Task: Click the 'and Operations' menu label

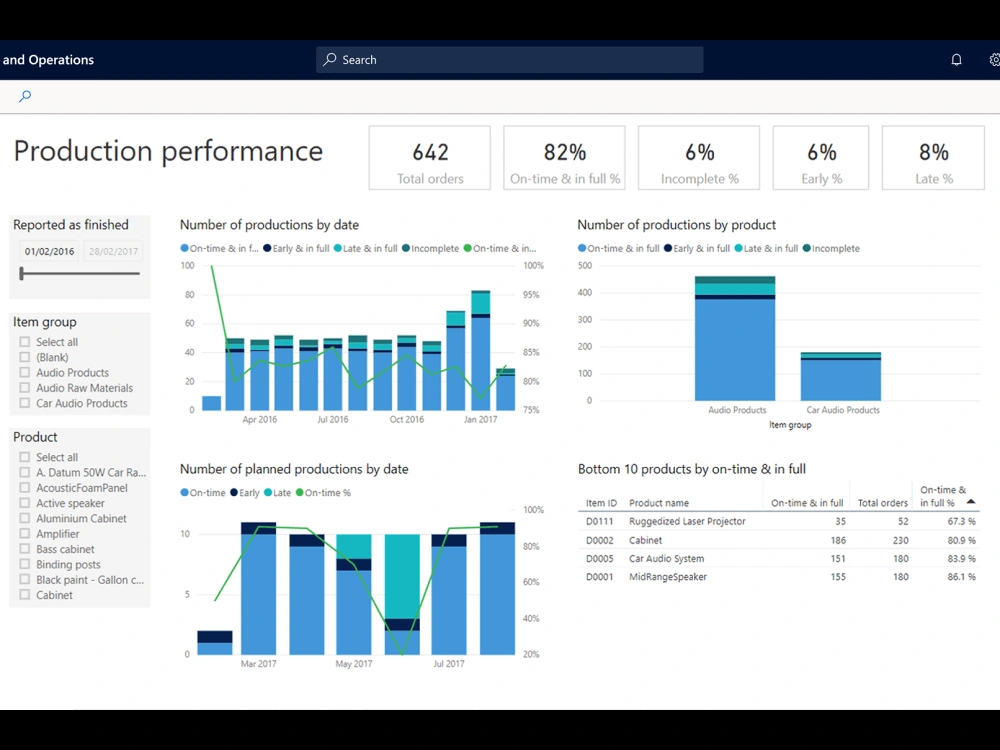Action: coord(48,59)
